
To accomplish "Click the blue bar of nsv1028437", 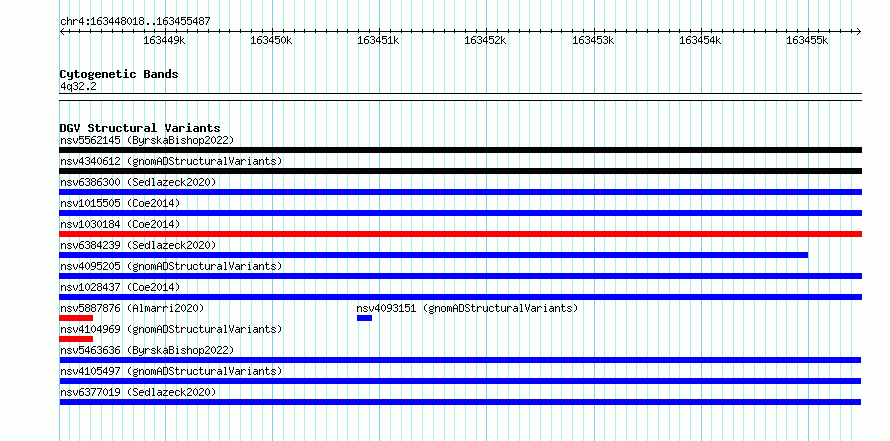I will (x=460, y=297).
